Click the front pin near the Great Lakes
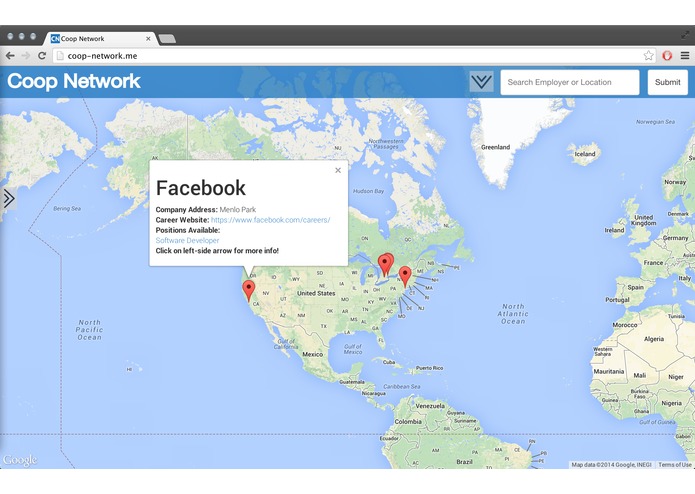The image size is (695, 494). 384,265
